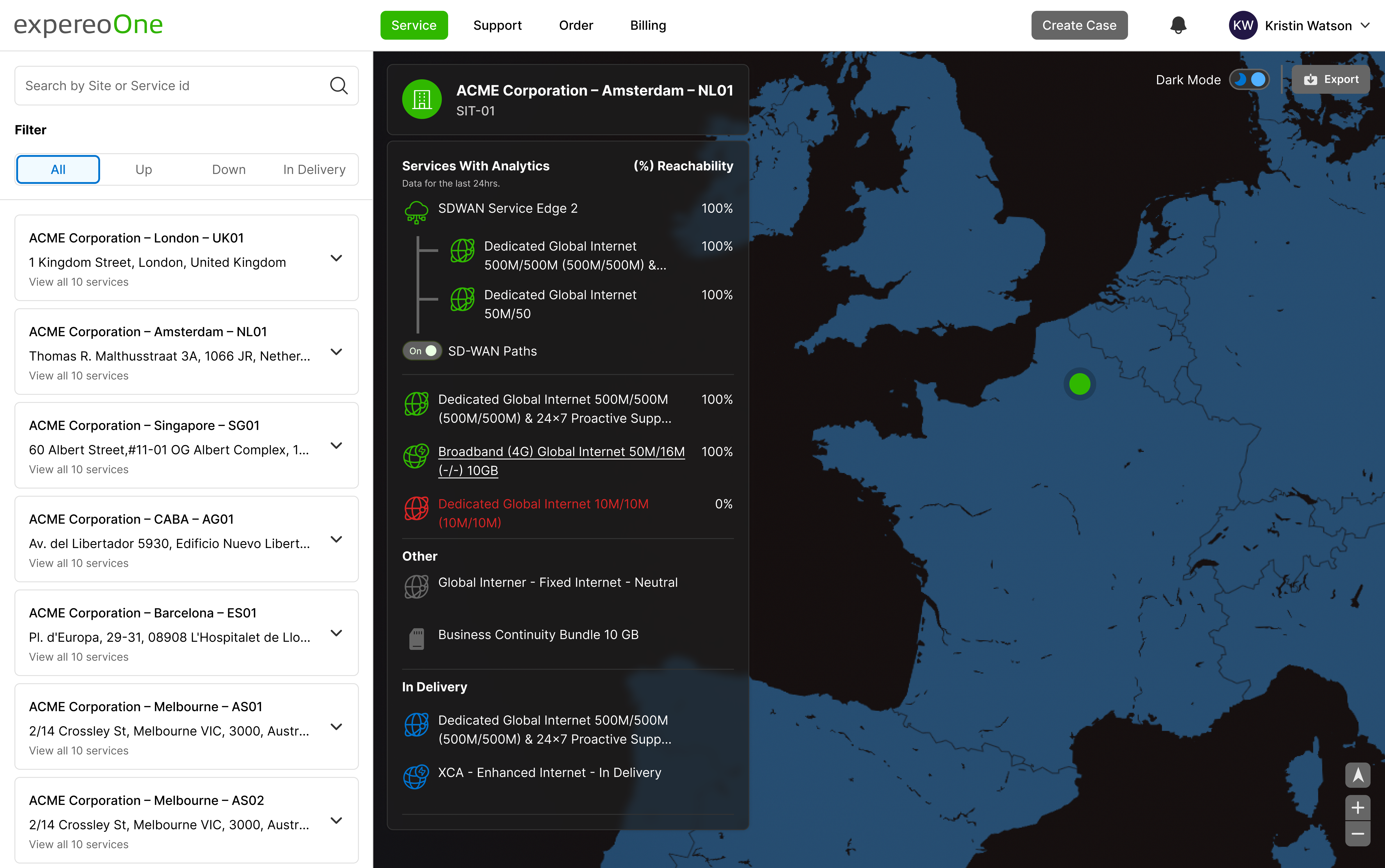The width and height of the screenshot is (1385, 868).
Task: Expand the London UK01 site card
Action: point(337,258)
